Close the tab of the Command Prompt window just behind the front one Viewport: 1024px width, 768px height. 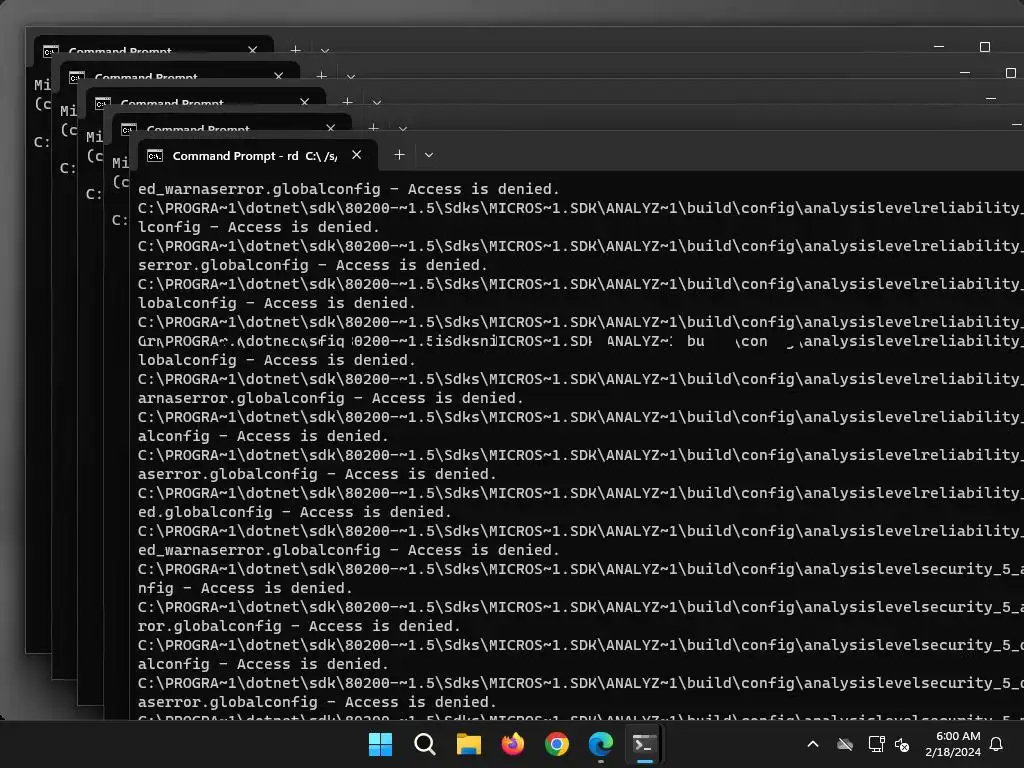click(x=330, y=128)
